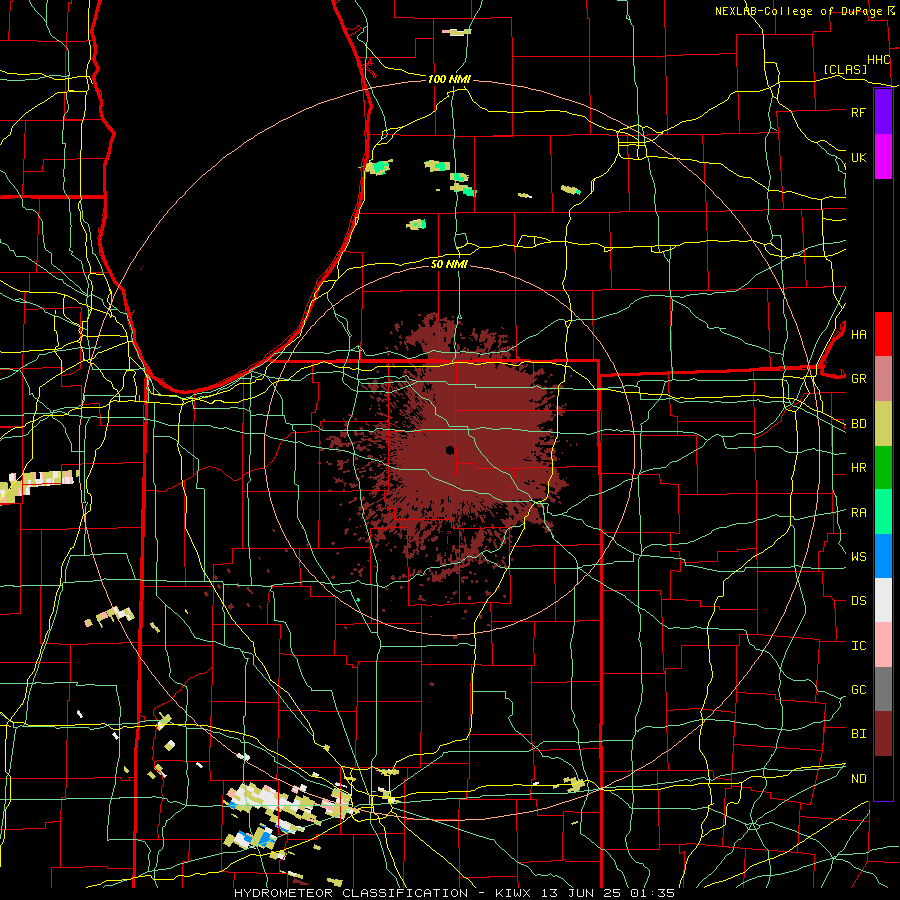Click the HR legend label
The image size is (900, 900).
tap(858, 468)
